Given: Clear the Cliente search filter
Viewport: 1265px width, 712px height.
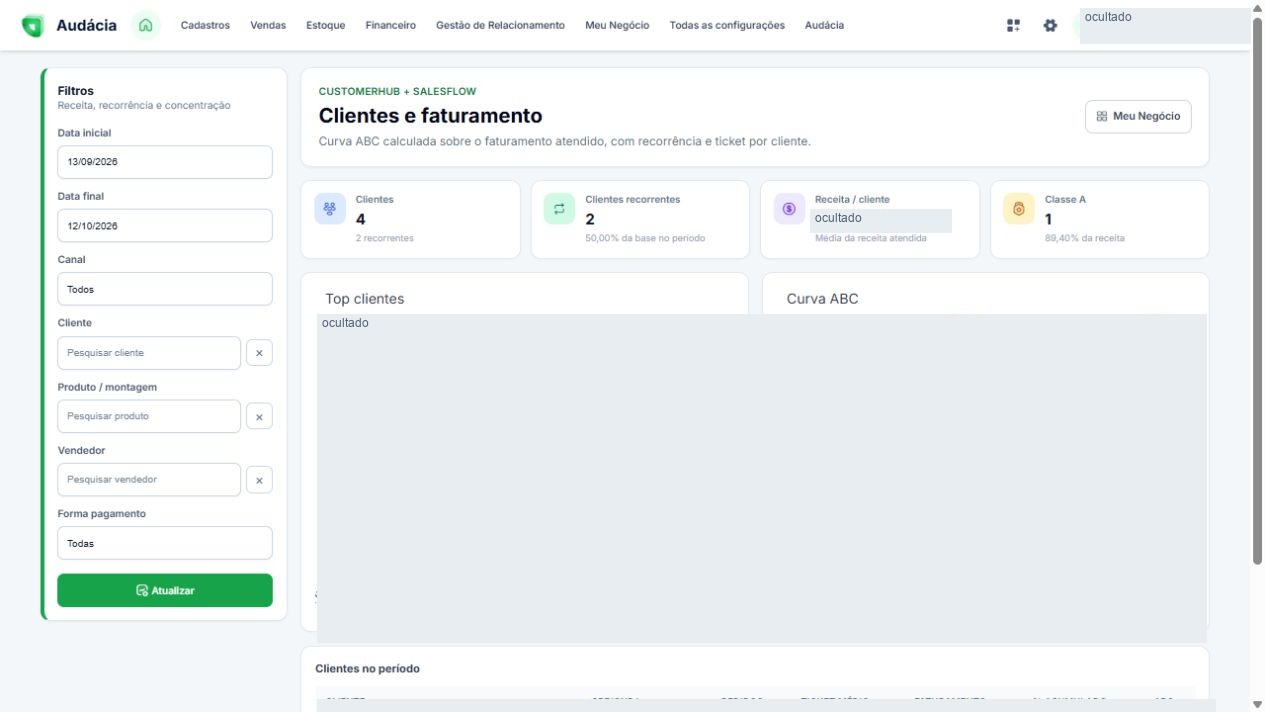Looking at the screenshot, I should coord(259,353).
